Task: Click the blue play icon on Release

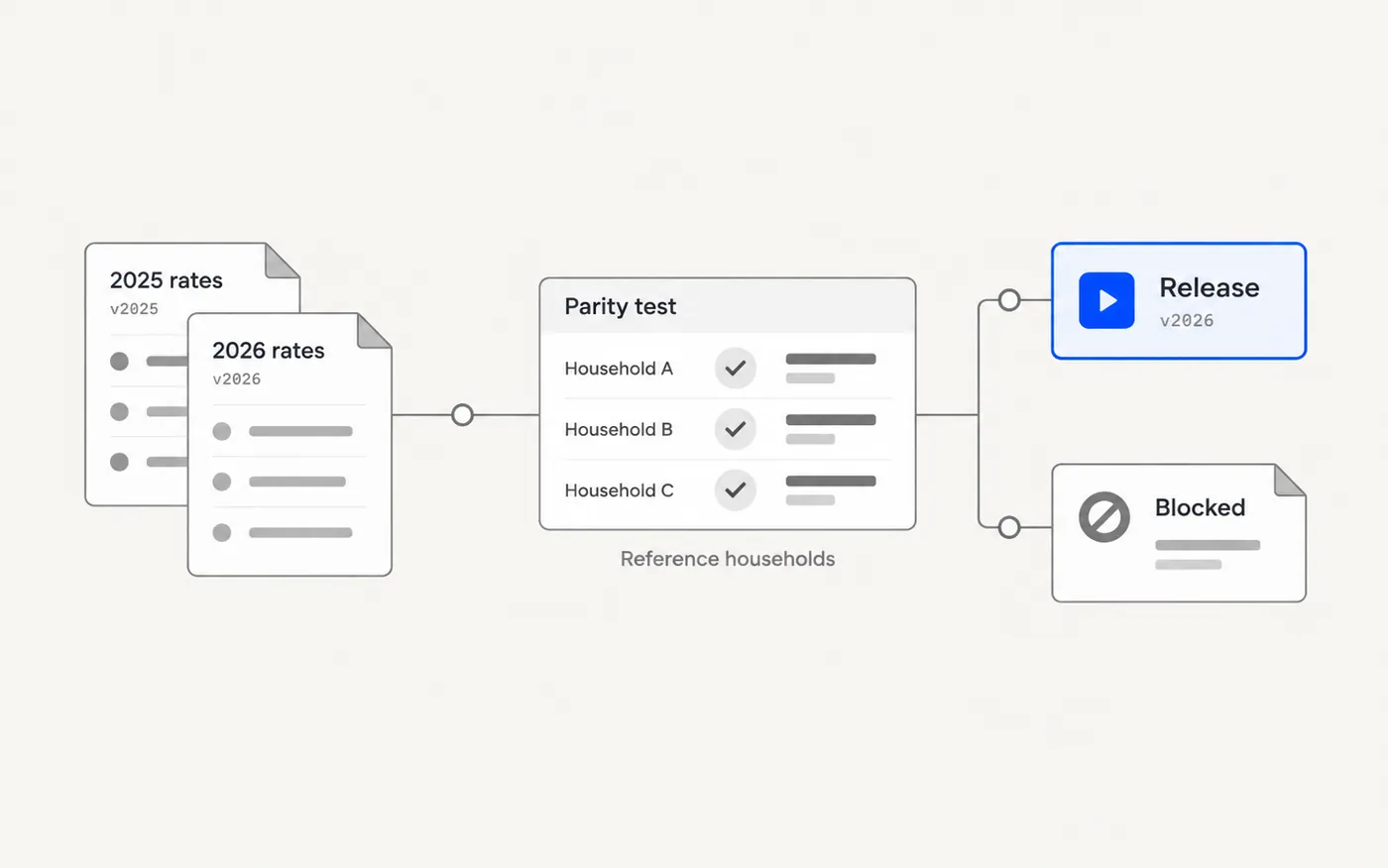Action: 1106,300
